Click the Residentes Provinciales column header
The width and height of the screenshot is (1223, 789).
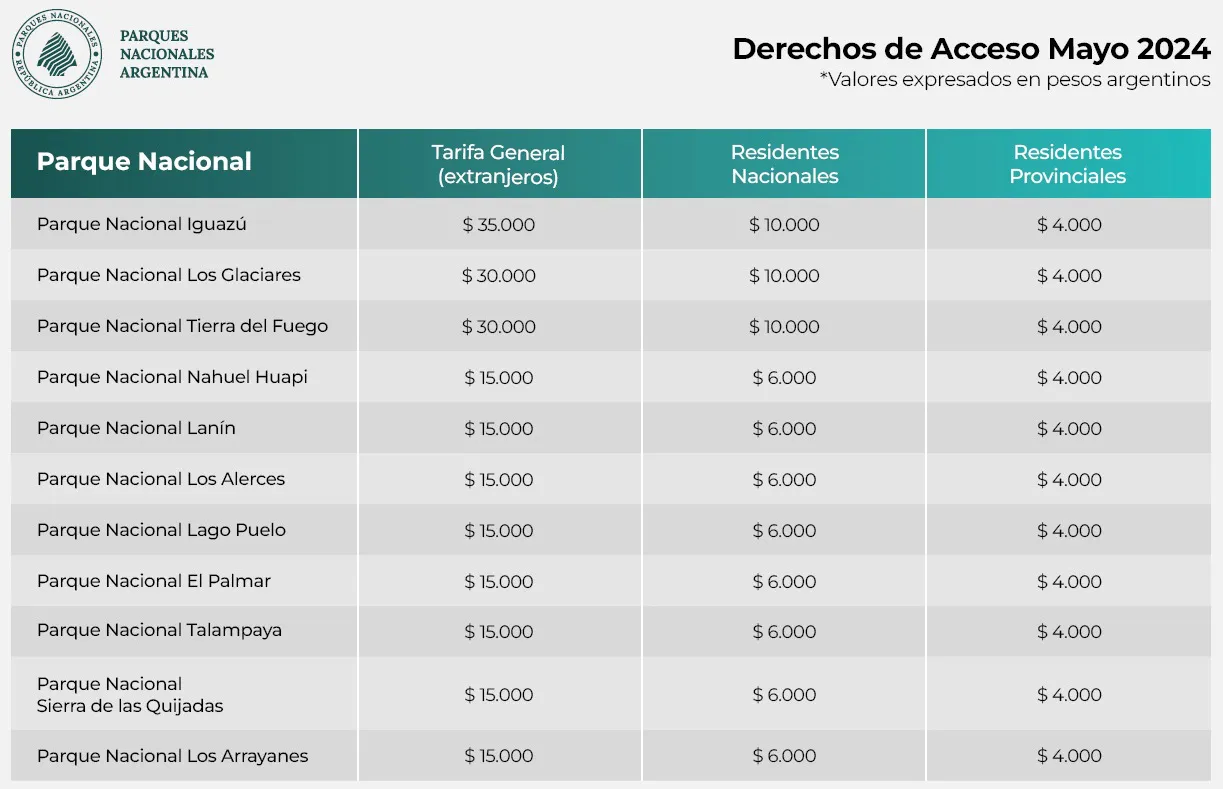1067,164
